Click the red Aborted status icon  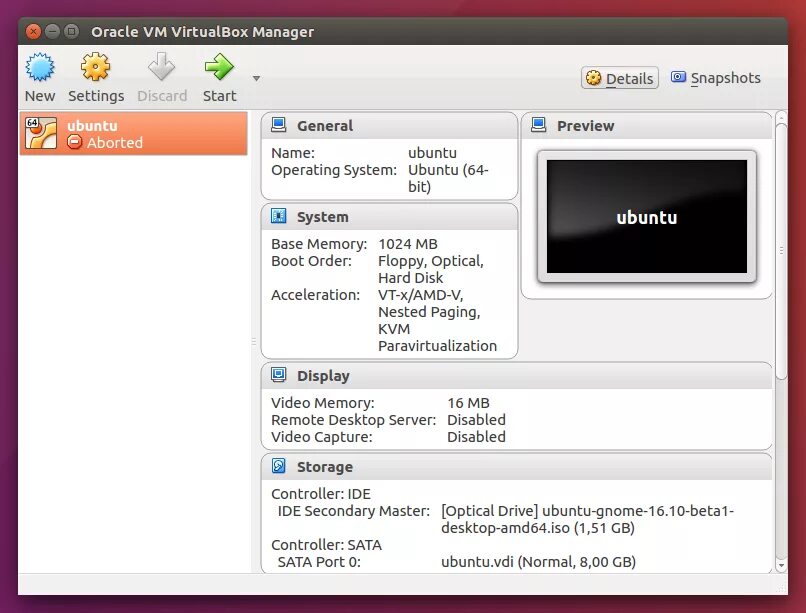click(75, 142)
